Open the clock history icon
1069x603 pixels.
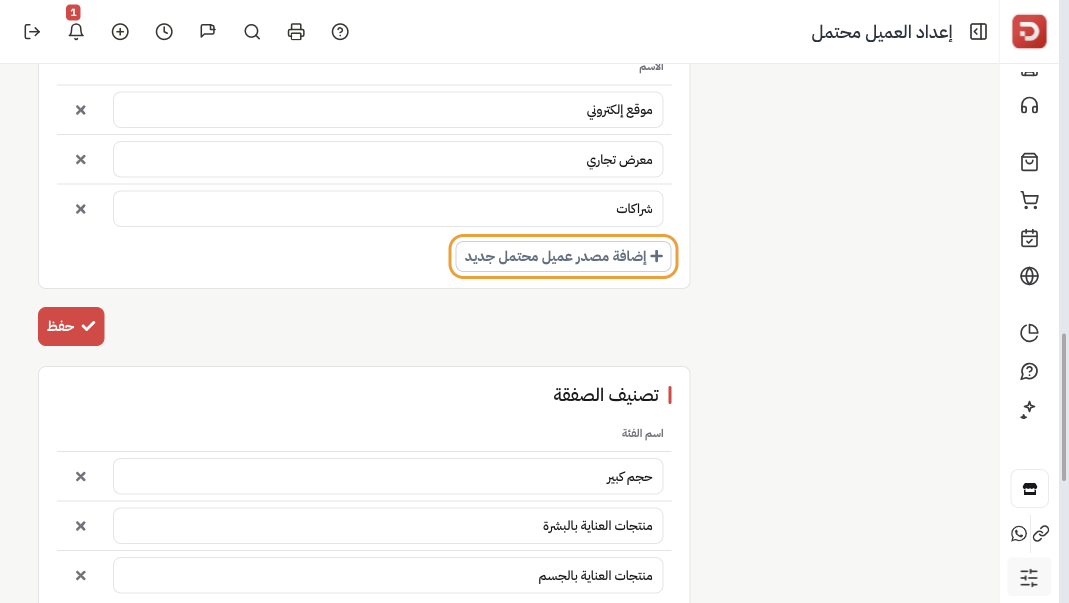click(x=164, y=32)
